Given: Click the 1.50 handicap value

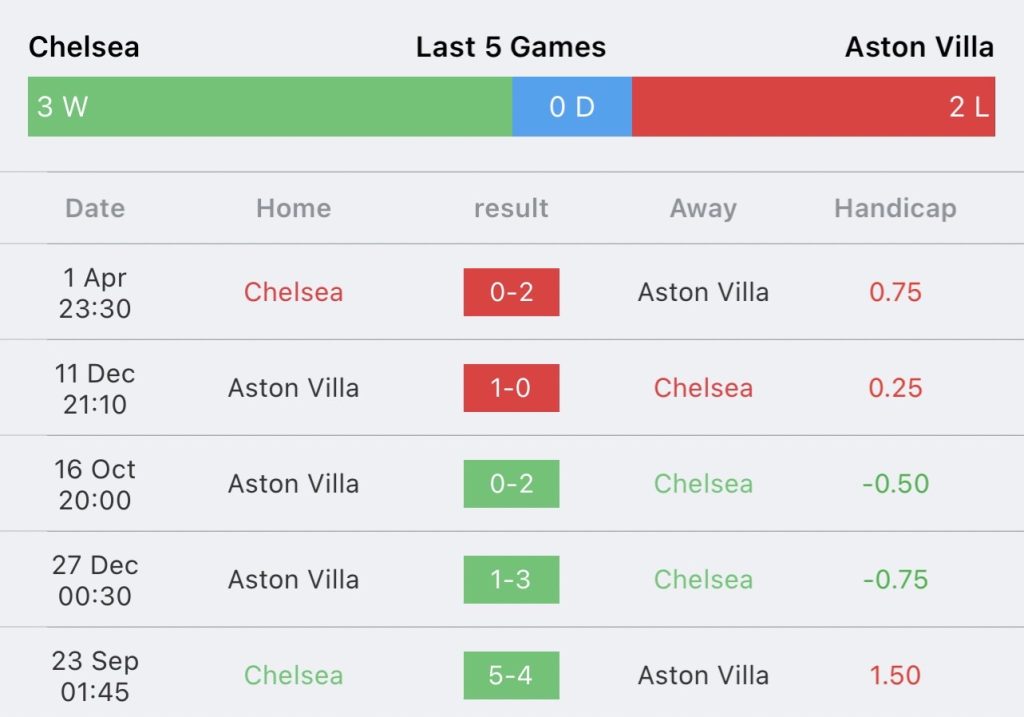Looking at the screenshot, I should point(895,676).
